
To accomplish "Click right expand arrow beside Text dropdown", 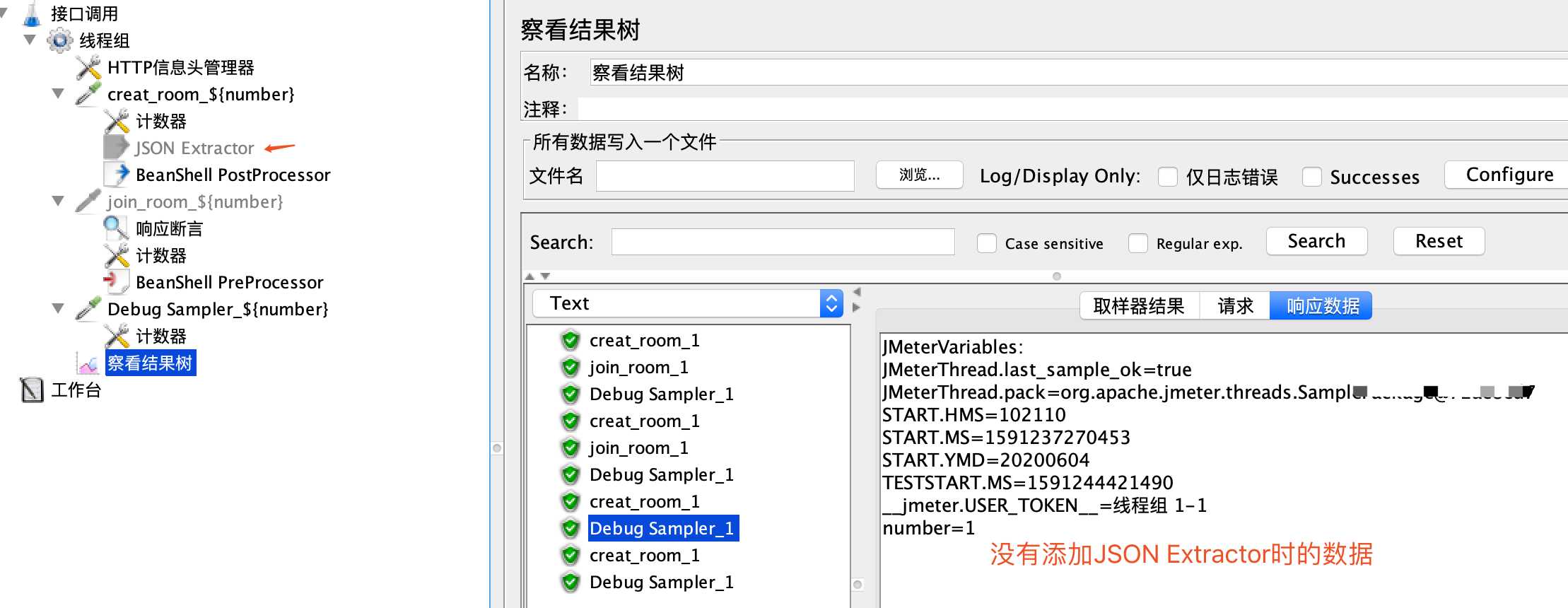I will 857,308.
